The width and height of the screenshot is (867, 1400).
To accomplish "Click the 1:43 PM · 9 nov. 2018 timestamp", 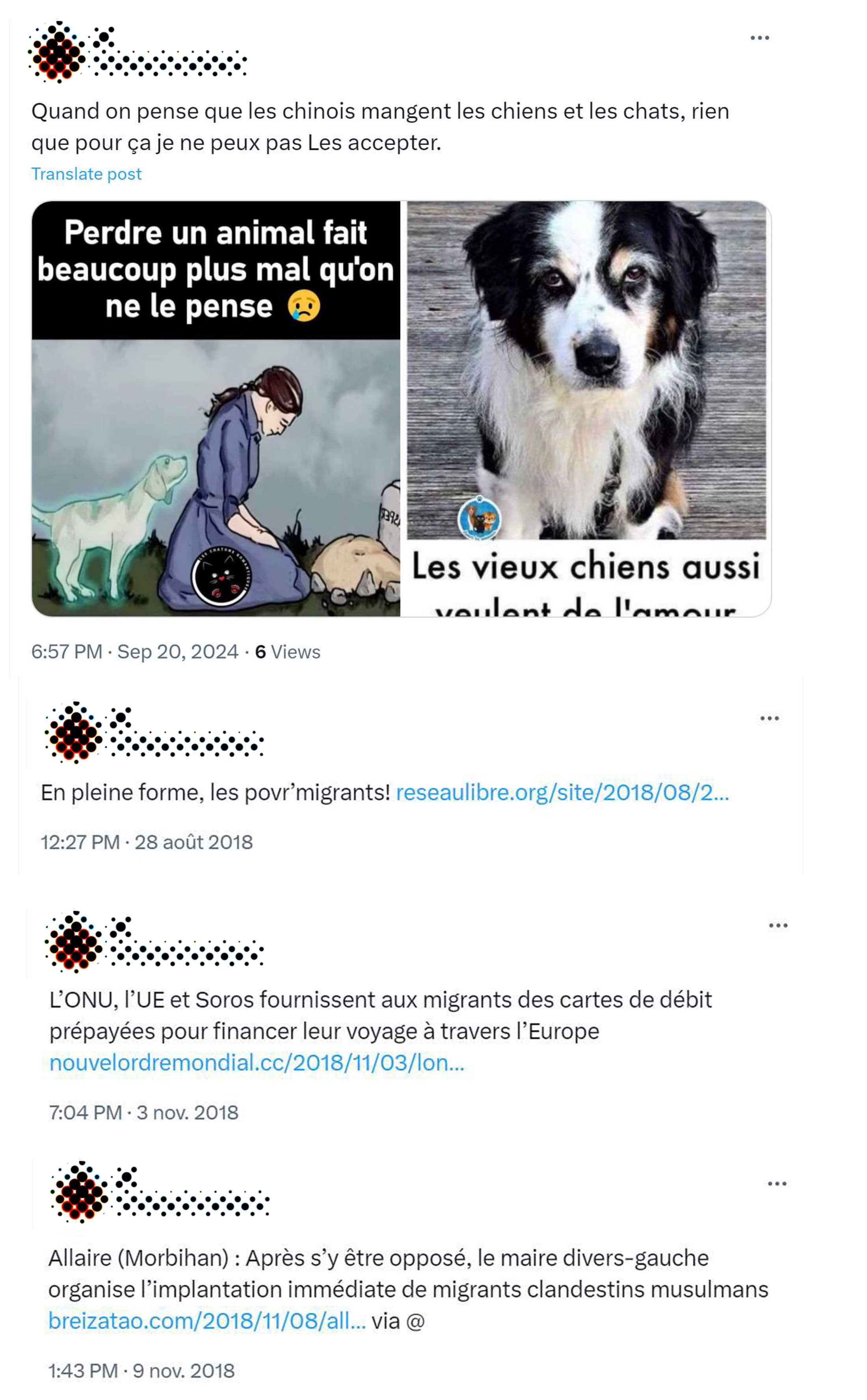I will 141,1371.
